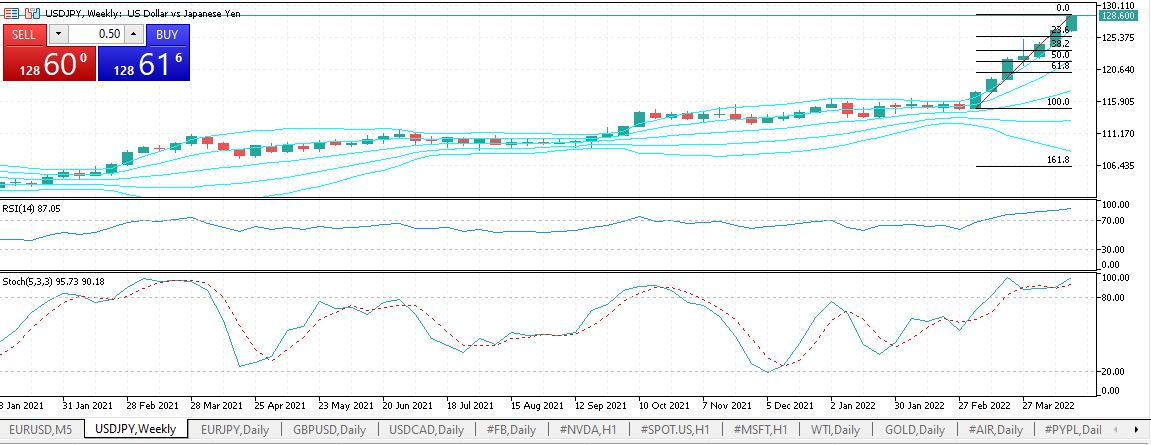
Task: Open the EURJPY,Daily chart tab
Action: pyautogui.click(x=235, y=429)
